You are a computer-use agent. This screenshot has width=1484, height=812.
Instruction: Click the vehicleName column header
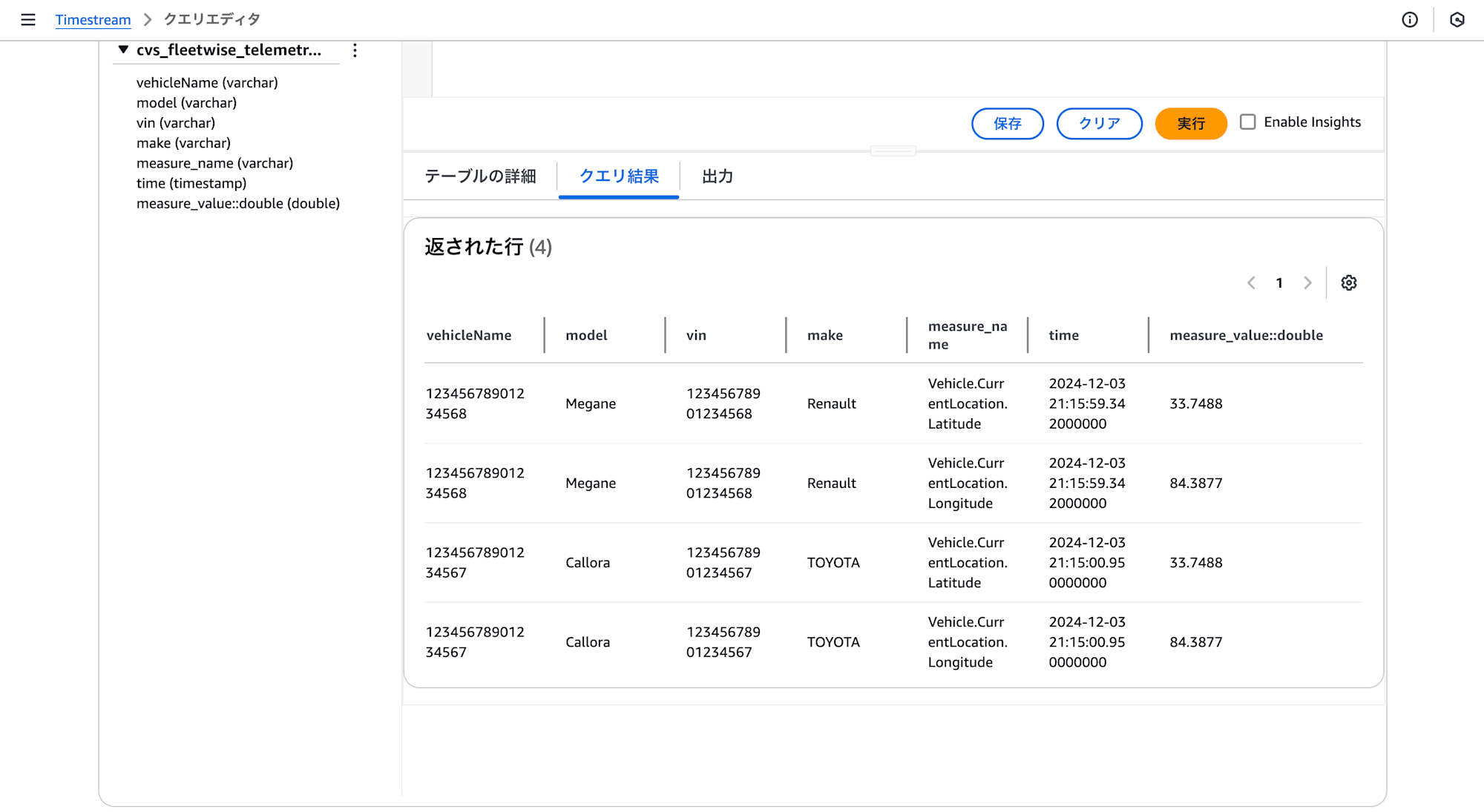coord(469,335)
